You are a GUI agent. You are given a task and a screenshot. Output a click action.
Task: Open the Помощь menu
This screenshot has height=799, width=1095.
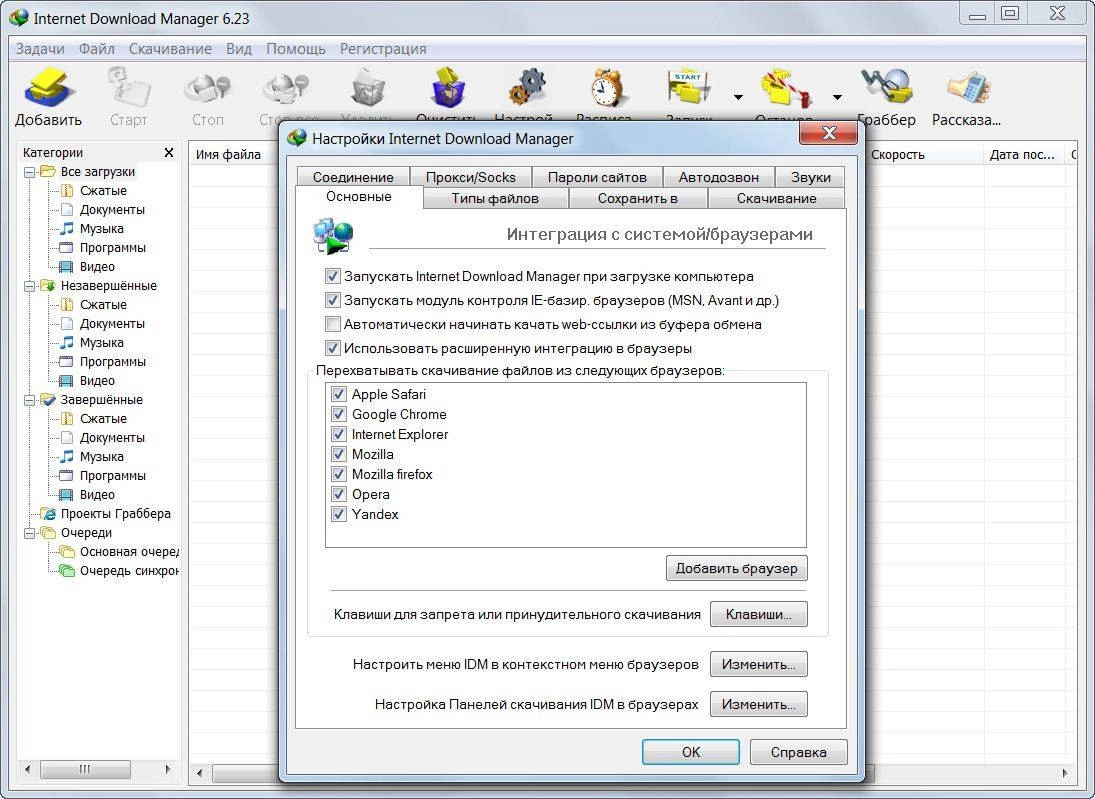[x=296, y=49]
